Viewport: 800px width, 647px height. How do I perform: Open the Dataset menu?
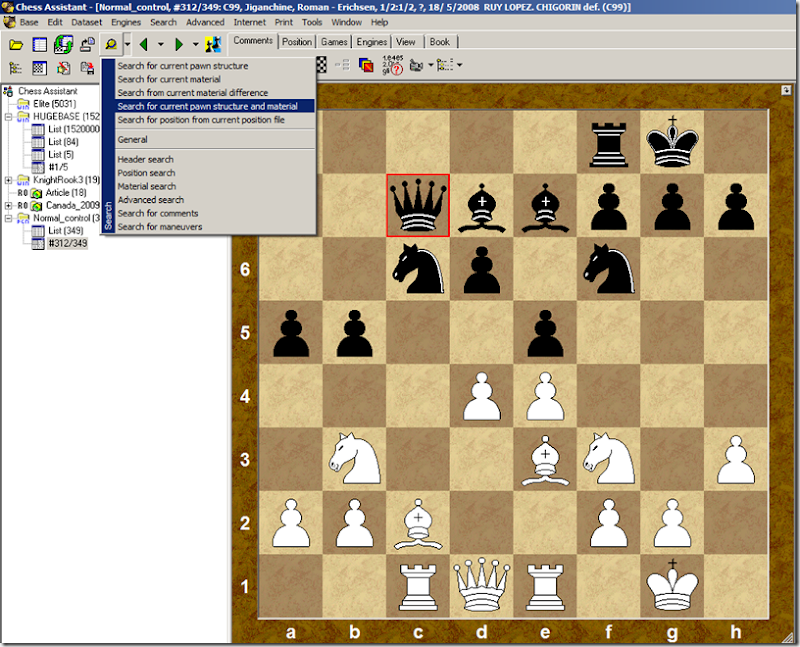click(87, 22)
